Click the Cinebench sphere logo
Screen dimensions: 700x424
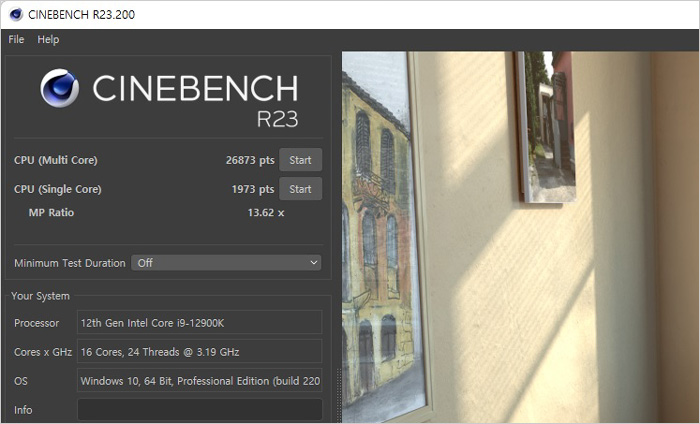pyautogui.click(x=59, y=88)
